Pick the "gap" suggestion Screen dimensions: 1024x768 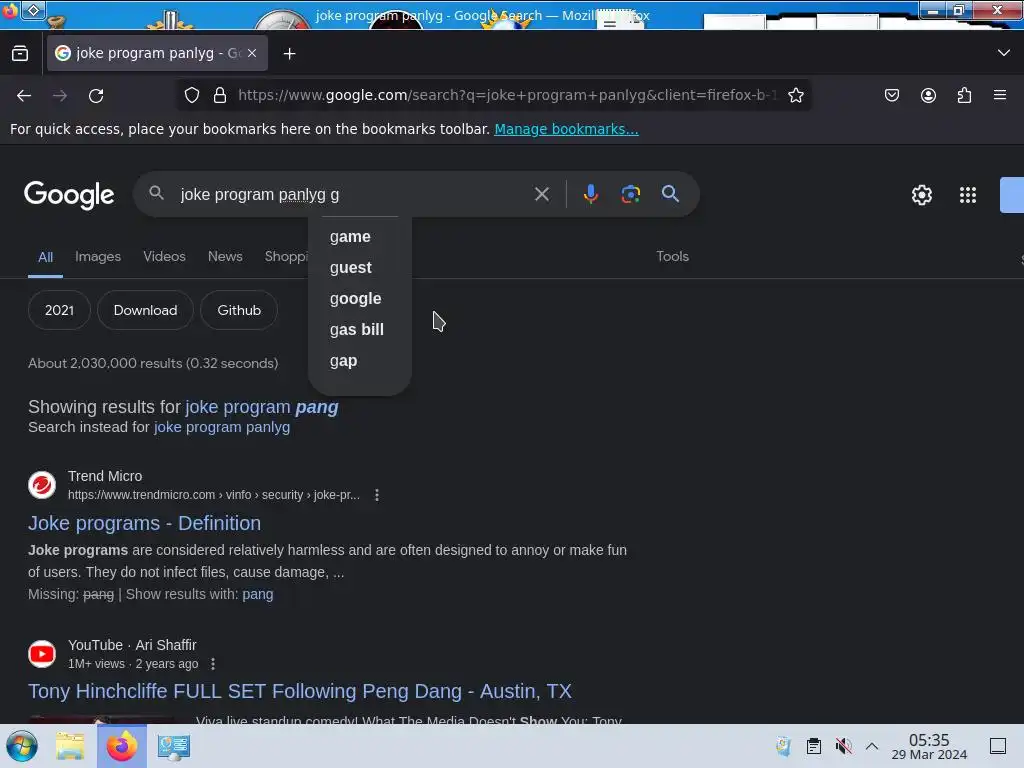click(360, 360)
